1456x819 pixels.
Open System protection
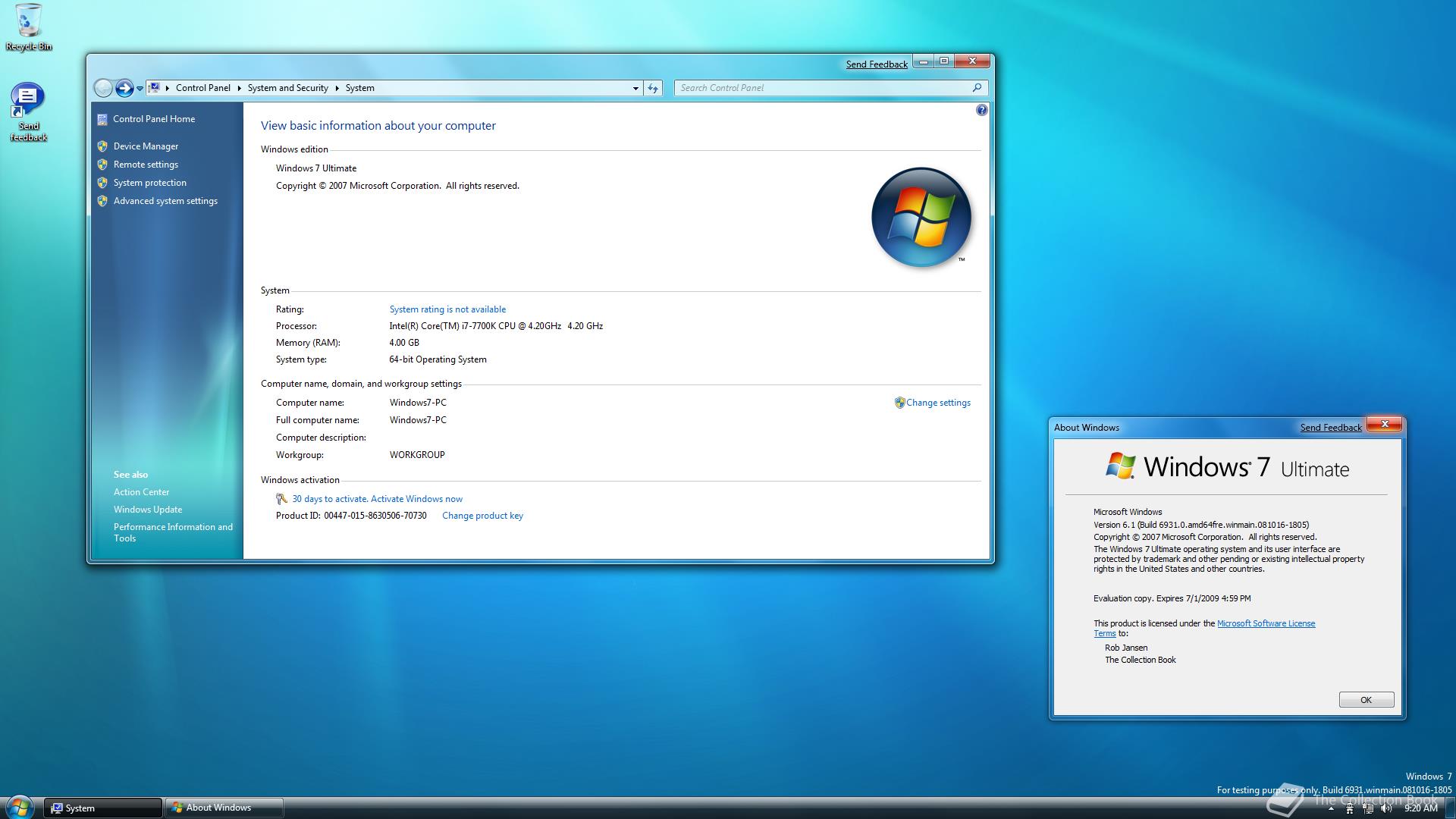pyautogui.click(x=149, y=183)
